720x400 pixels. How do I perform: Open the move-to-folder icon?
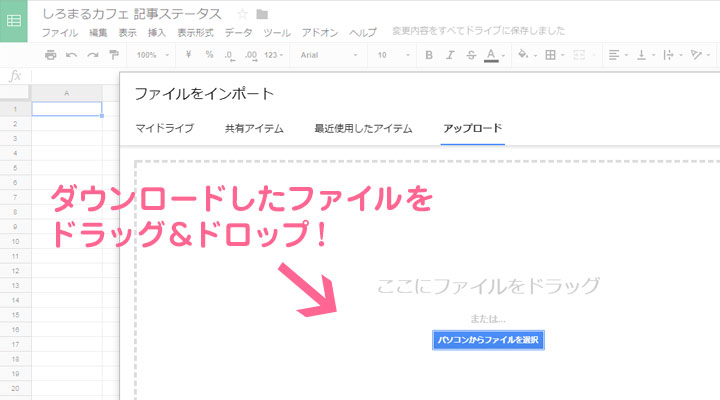[262, 15]
